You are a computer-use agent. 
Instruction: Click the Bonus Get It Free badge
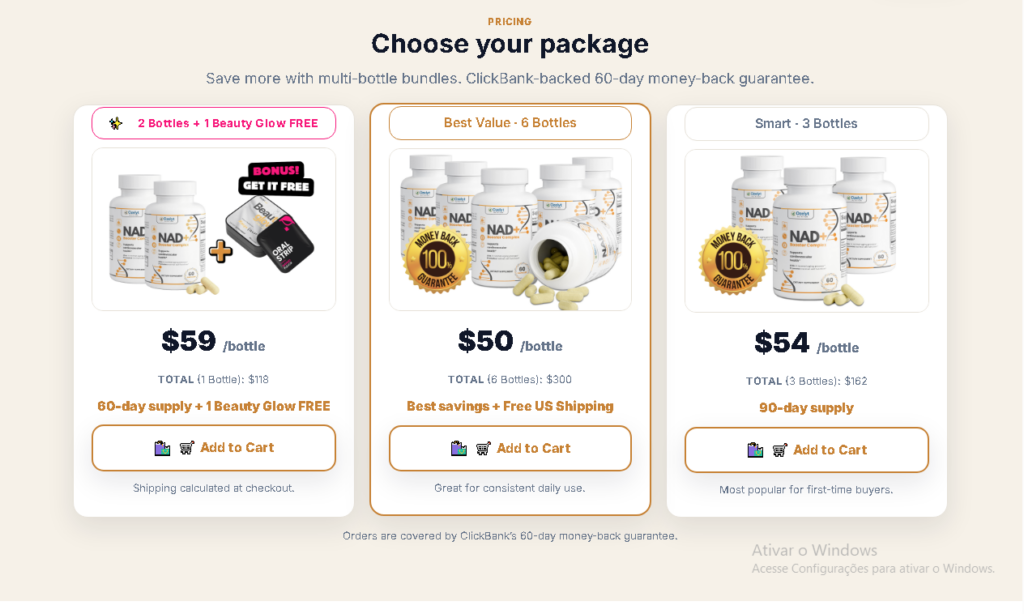point(276,179)
